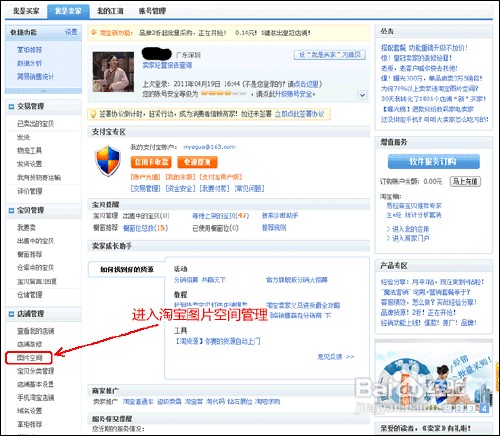Expand the account info dropdown arrow
This screenshot has width=500, height=436.
[x=363, y=95]
